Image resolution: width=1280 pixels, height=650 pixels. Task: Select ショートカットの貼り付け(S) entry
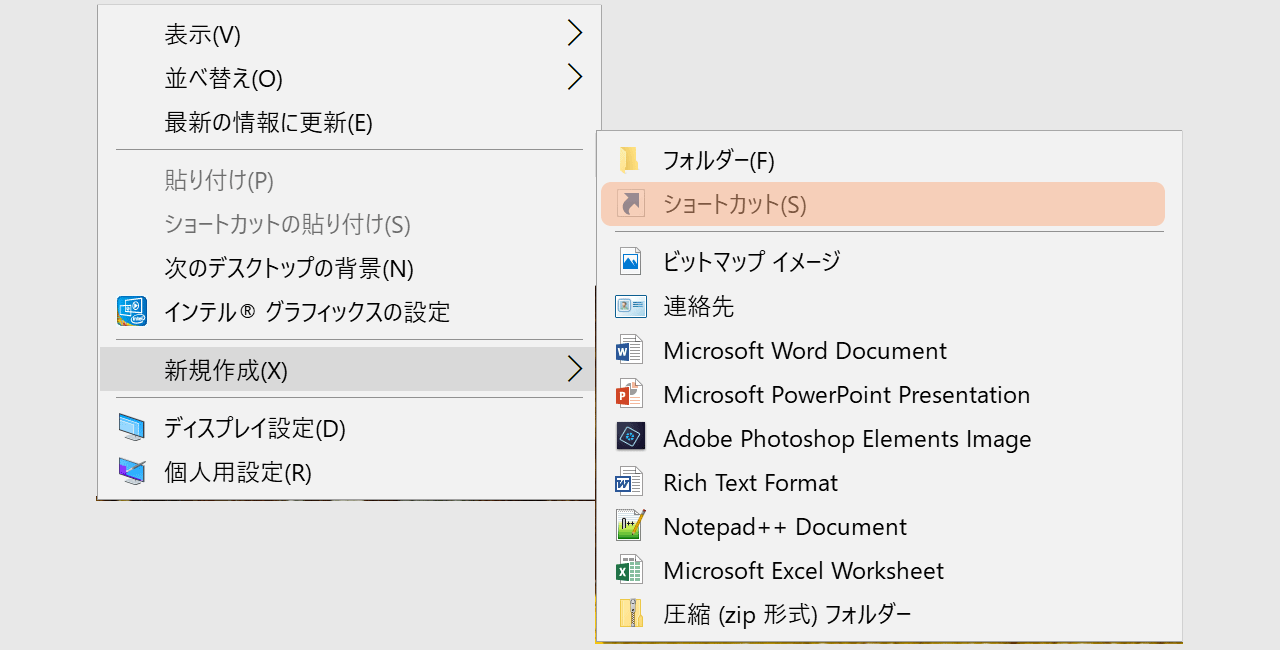349,224
